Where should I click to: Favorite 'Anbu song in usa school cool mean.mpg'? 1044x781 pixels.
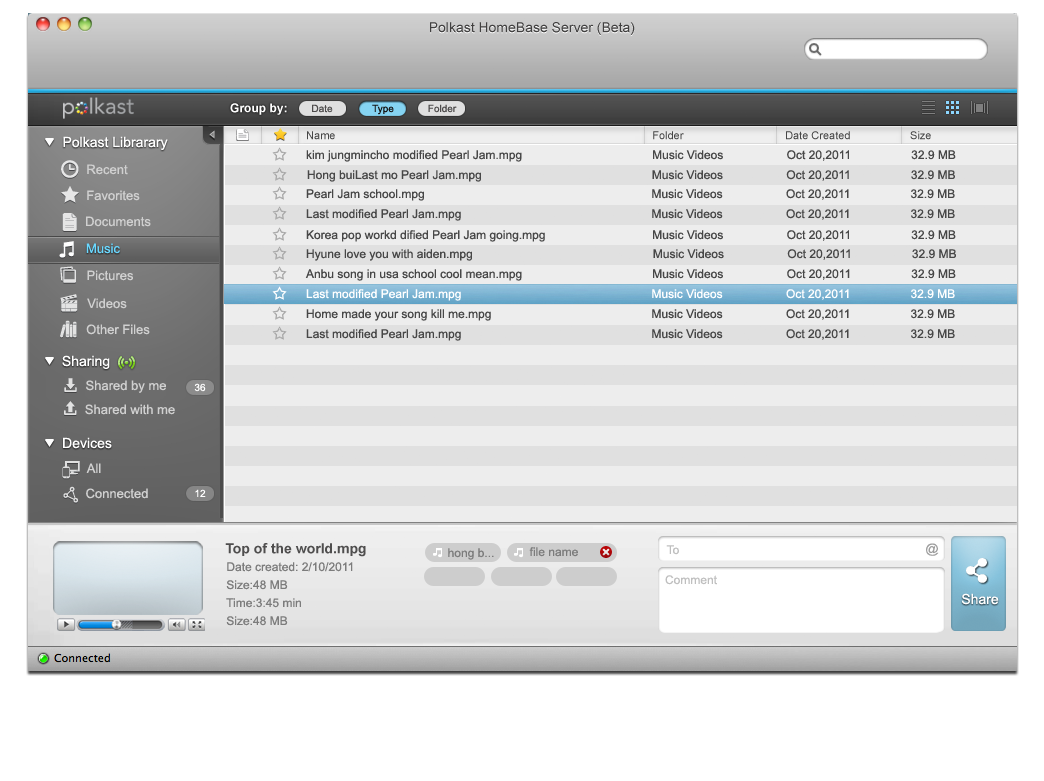pos(280,274)
